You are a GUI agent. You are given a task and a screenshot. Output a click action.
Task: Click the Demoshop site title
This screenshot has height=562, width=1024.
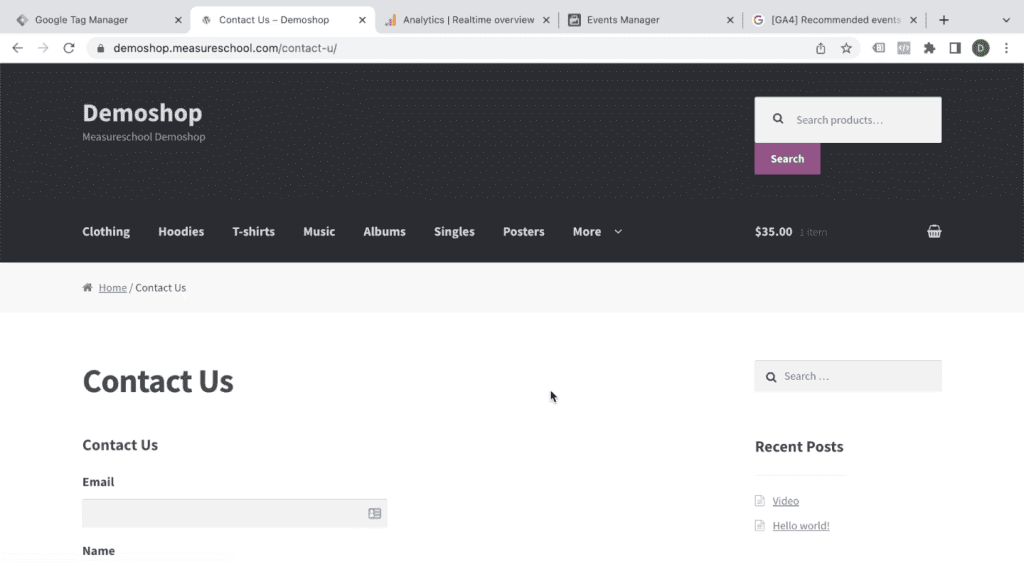pyautogui.click(x=142, y=113)
